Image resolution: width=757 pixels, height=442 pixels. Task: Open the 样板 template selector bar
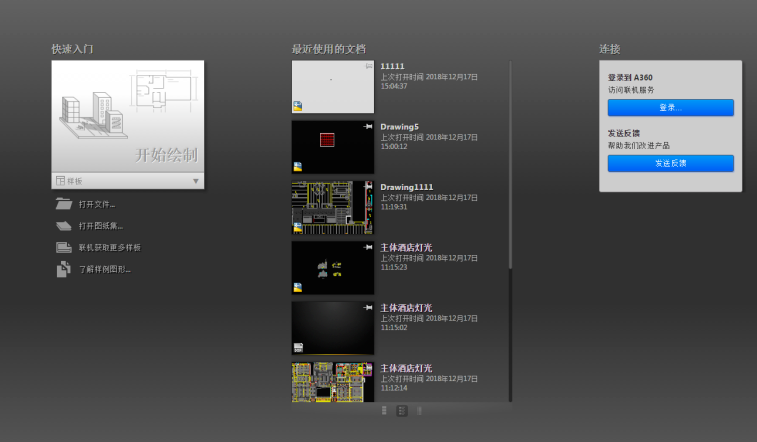127,181
